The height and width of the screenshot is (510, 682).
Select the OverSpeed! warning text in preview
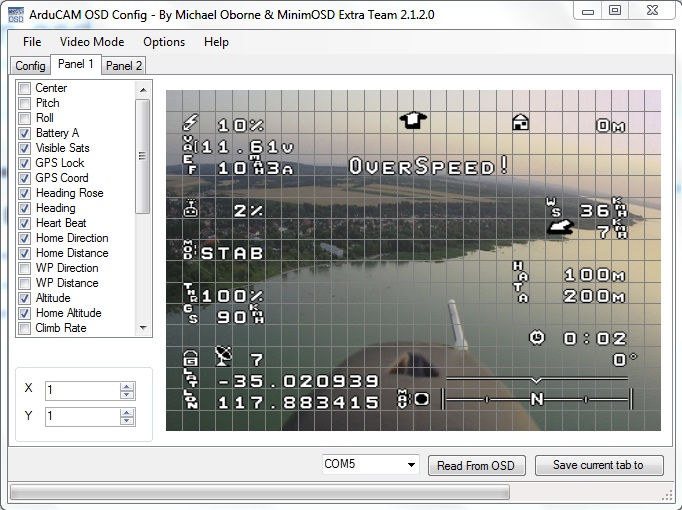click(428, 166)
